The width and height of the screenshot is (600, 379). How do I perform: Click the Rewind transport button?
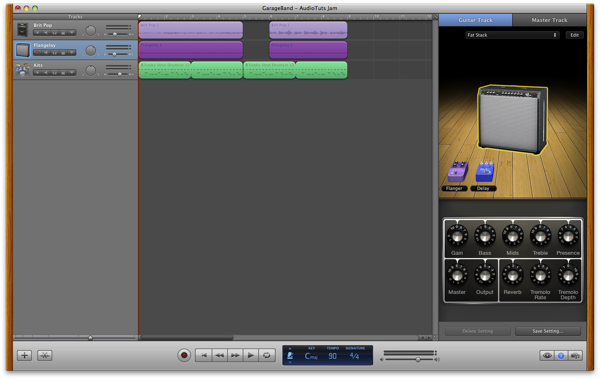coord(220,355)
